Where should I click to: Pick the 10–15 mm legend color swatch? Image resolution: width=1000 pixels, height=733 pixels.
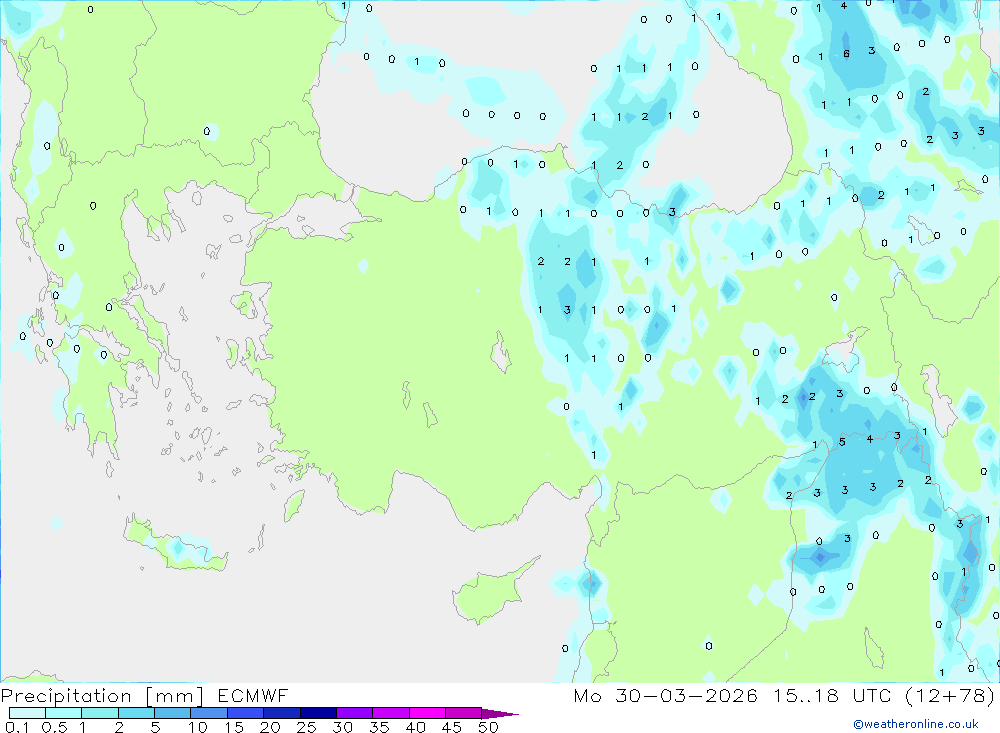(x=209, y=713)
